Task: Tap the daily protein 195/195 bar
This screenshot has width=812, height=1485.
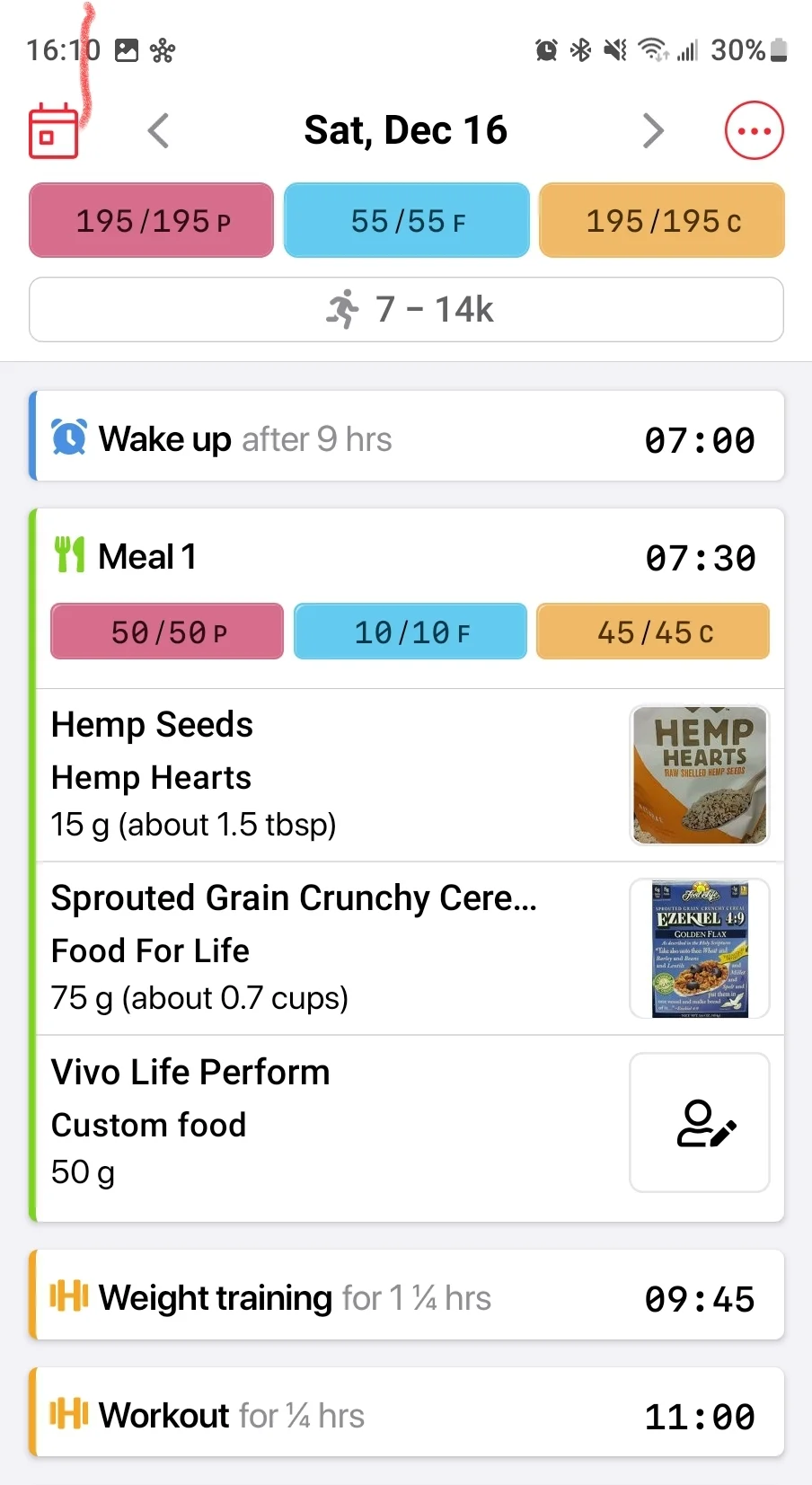Action: [x=152, y=221]
